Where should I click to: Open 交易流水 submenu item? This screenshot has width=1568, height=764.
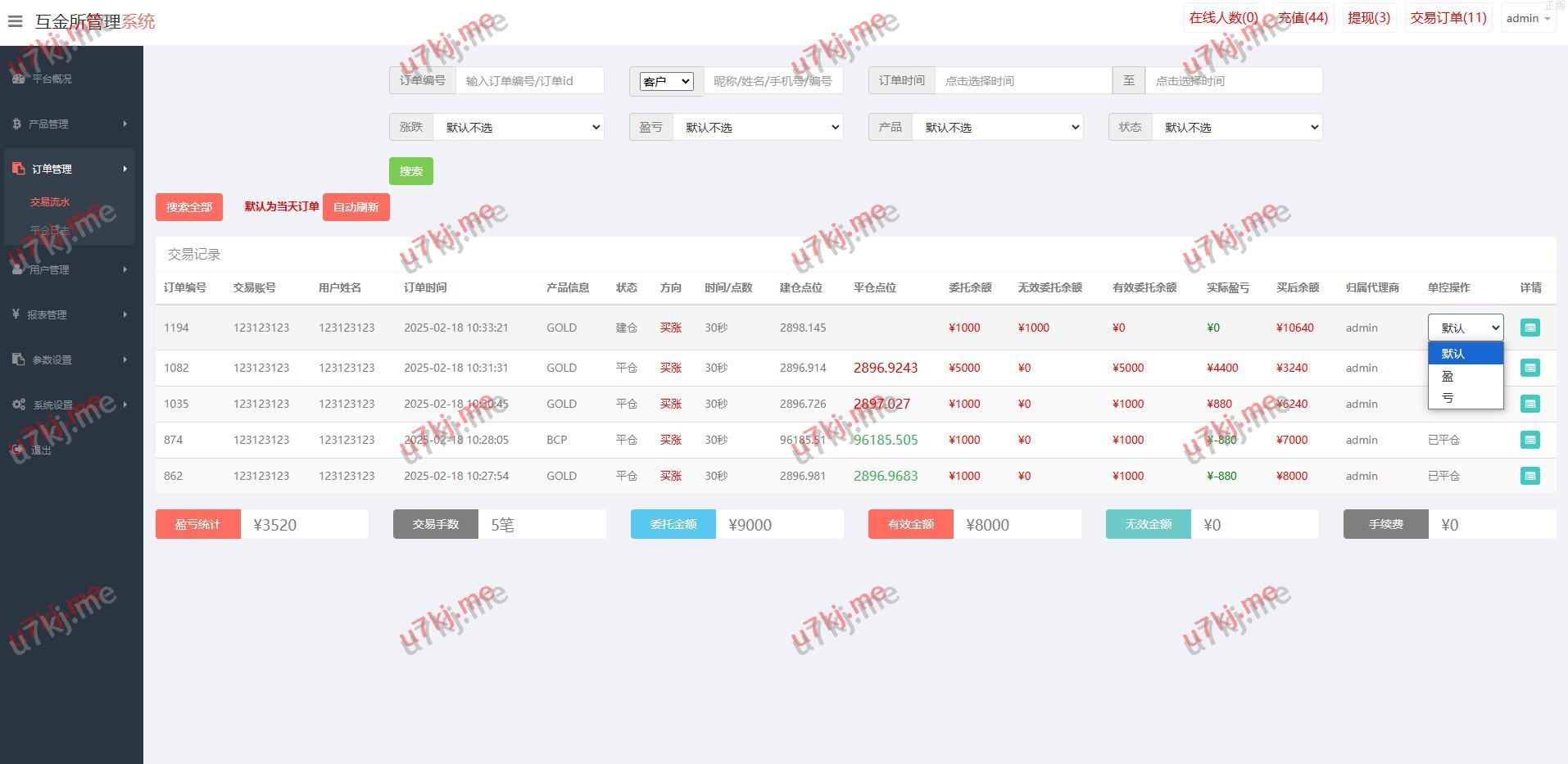(50, 201)
